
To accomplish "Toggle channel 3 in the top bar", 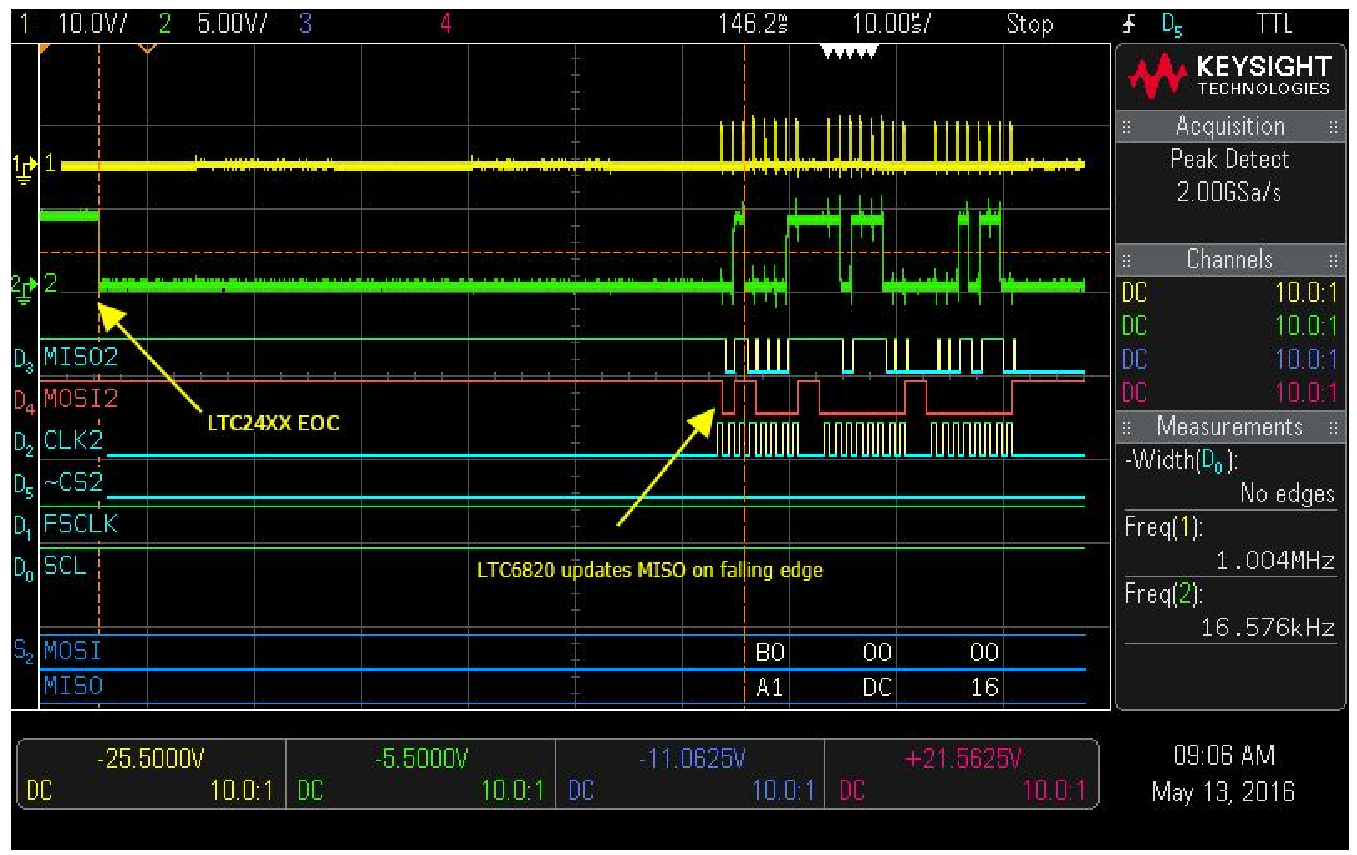I will (304, 24).
